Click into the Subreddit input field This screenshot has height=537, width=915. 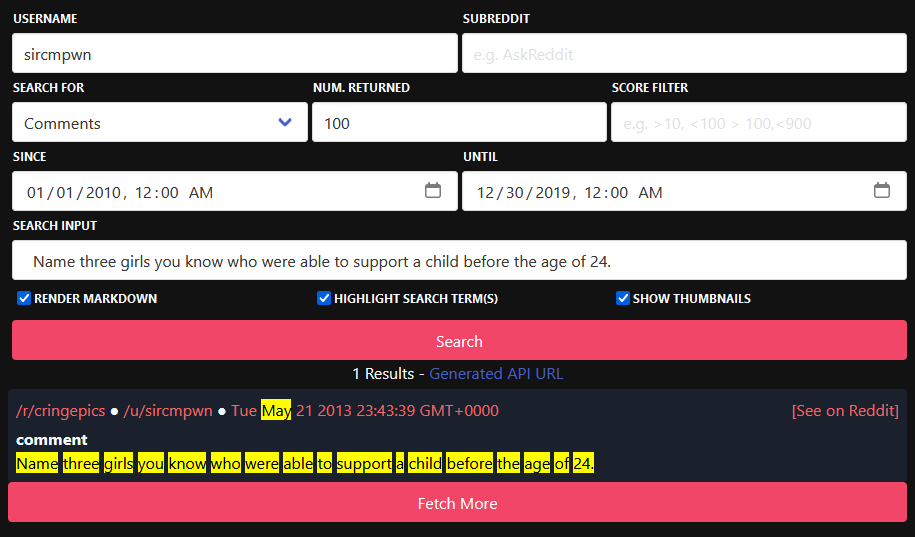684,53
